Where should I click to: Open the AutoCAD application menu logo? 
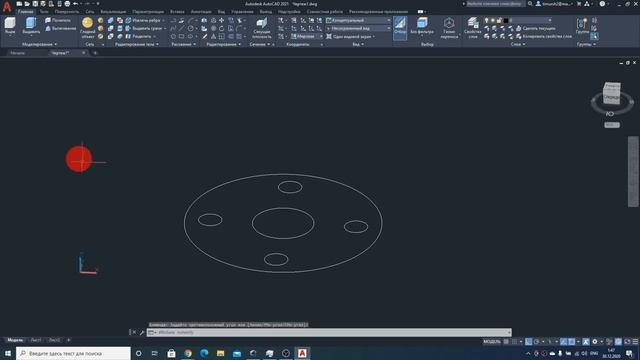tap(7, 7)
